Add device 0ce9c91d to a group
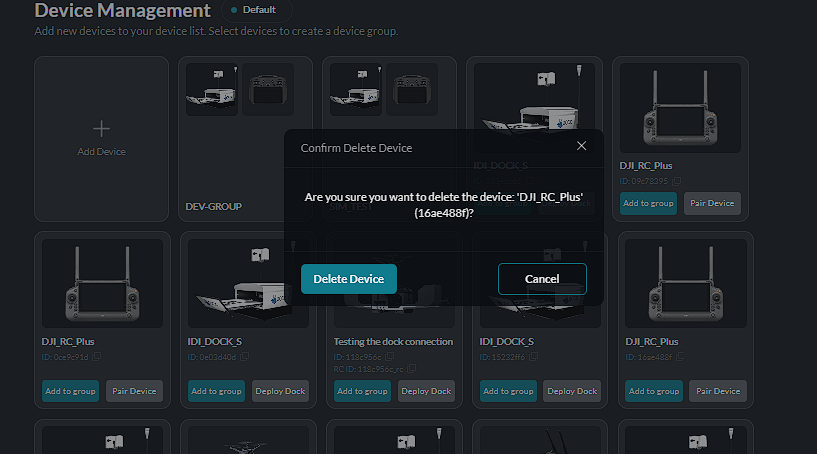 click(x=70, y=391)
